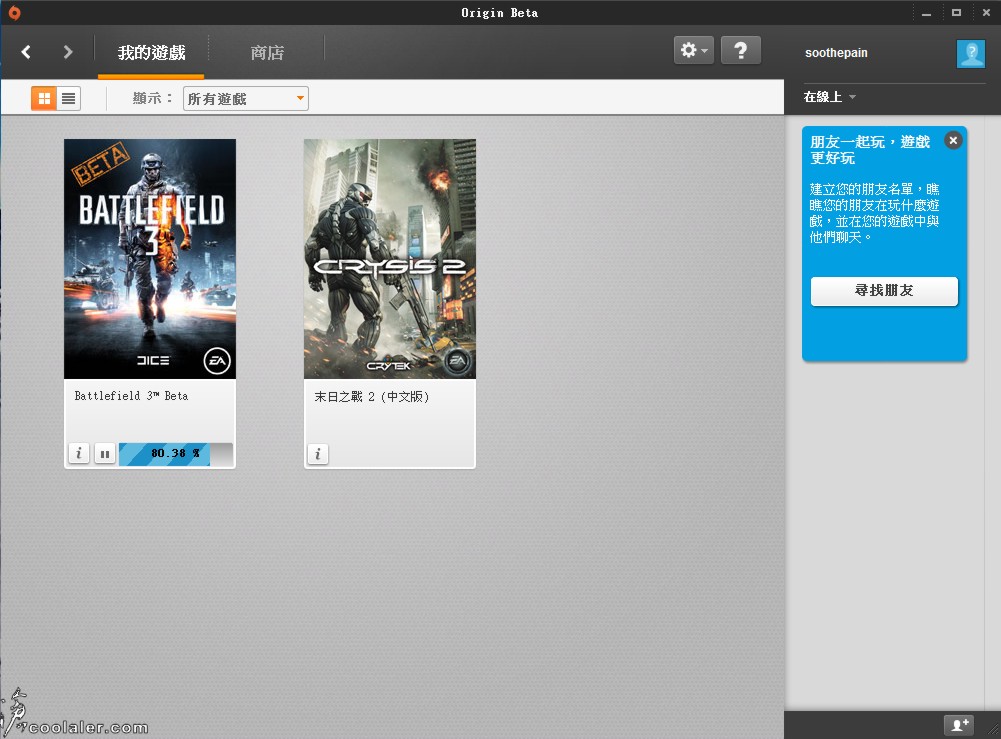Open help with the question mark button
1001x739 pixels.
[741, 50]
